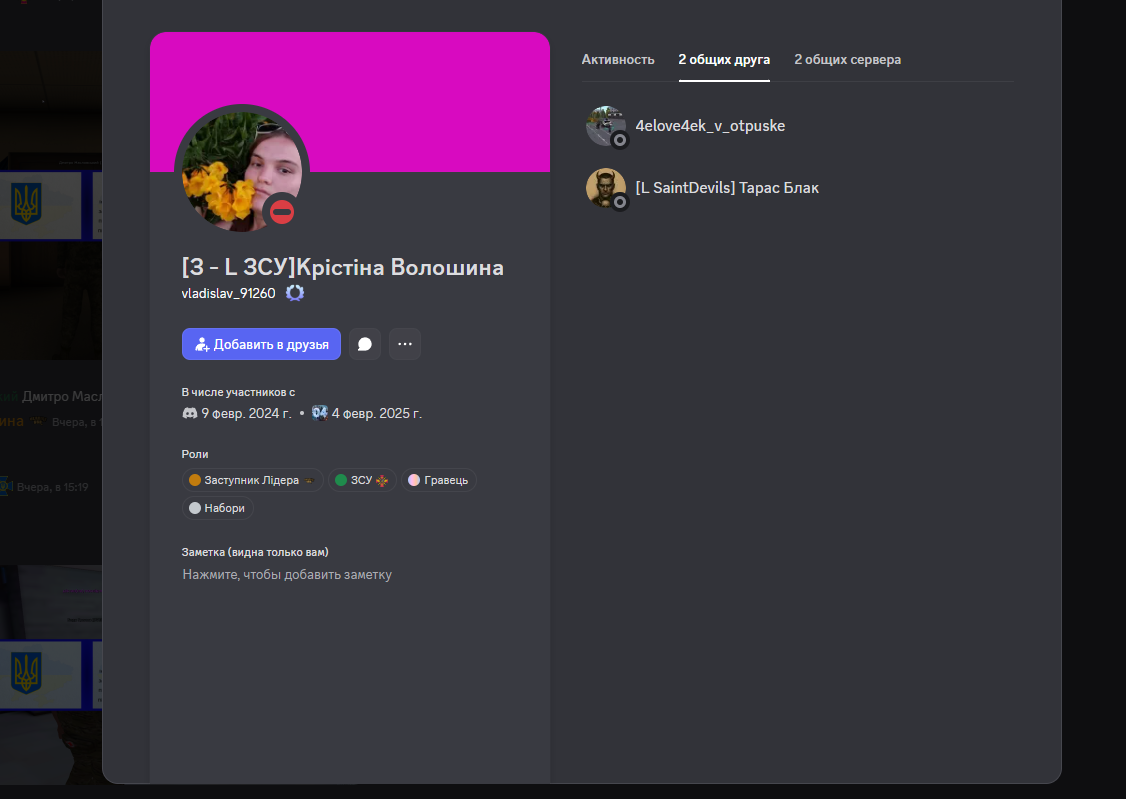Open direct message chat bubble icon
1126x799 pixels.
365,344
